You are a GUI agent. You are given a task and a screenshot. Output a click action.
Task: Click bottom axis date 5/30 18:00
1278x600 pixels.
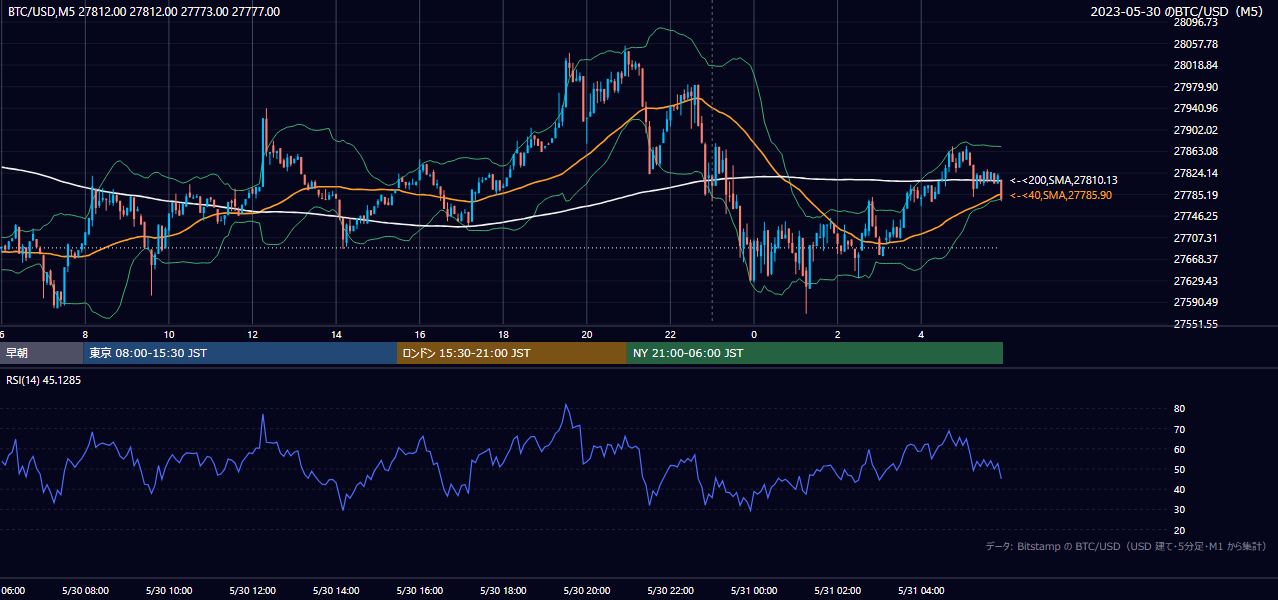[504, 591]
